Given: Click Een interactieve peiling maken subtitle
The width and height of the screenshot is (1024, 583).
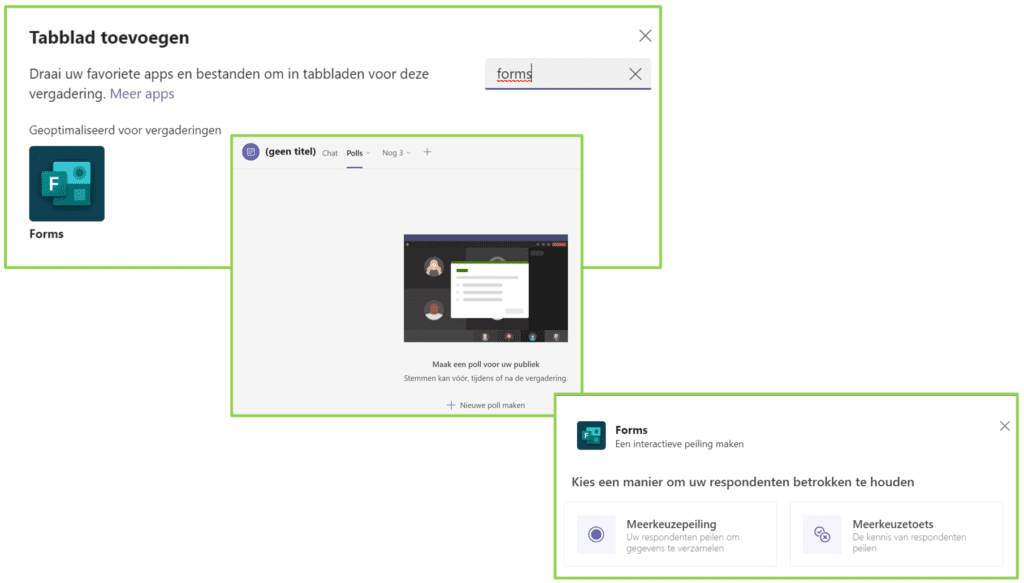Looking at the screenshot, I should (679, 444).
